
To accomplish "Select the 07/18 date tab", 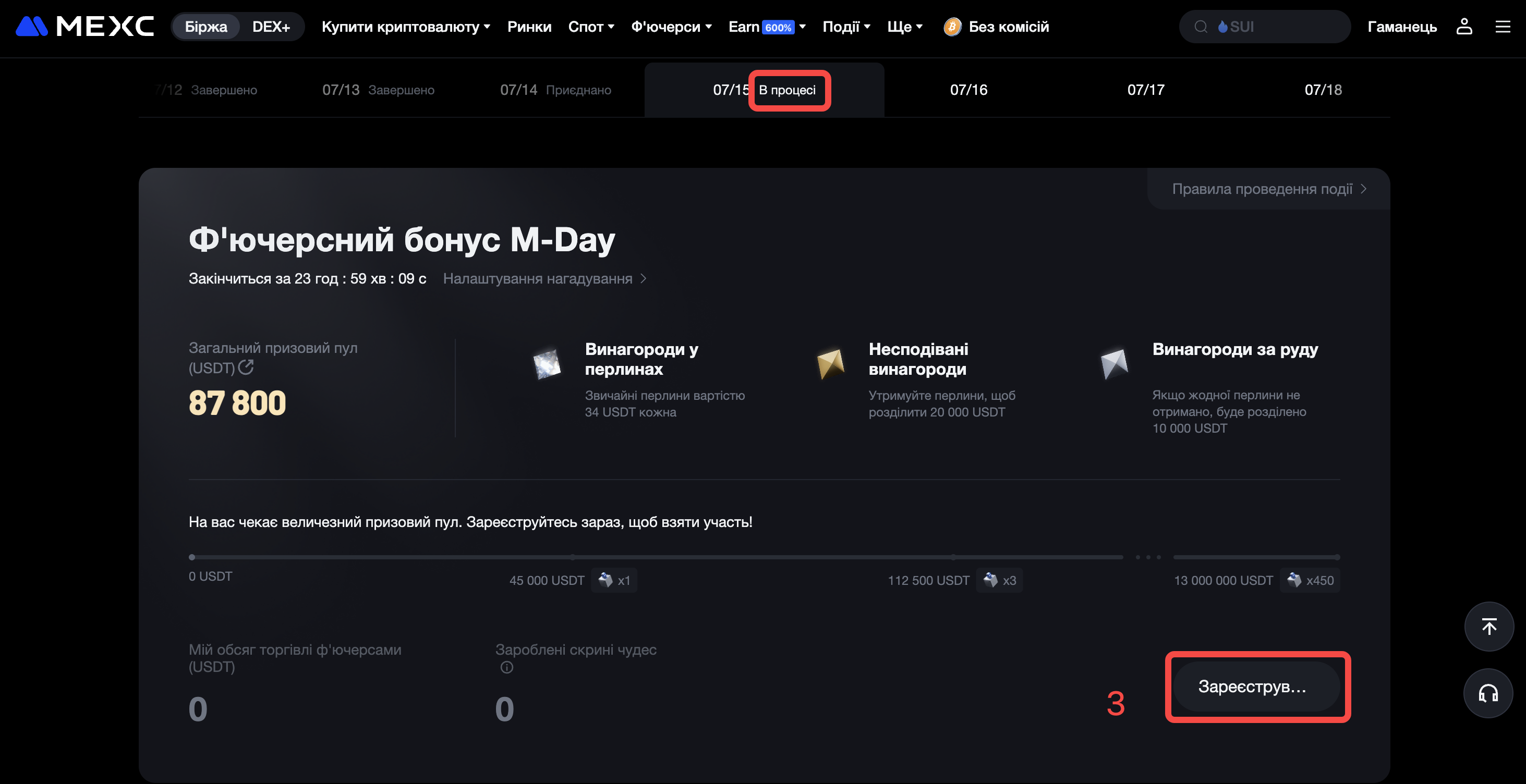I will [1323, 90].
